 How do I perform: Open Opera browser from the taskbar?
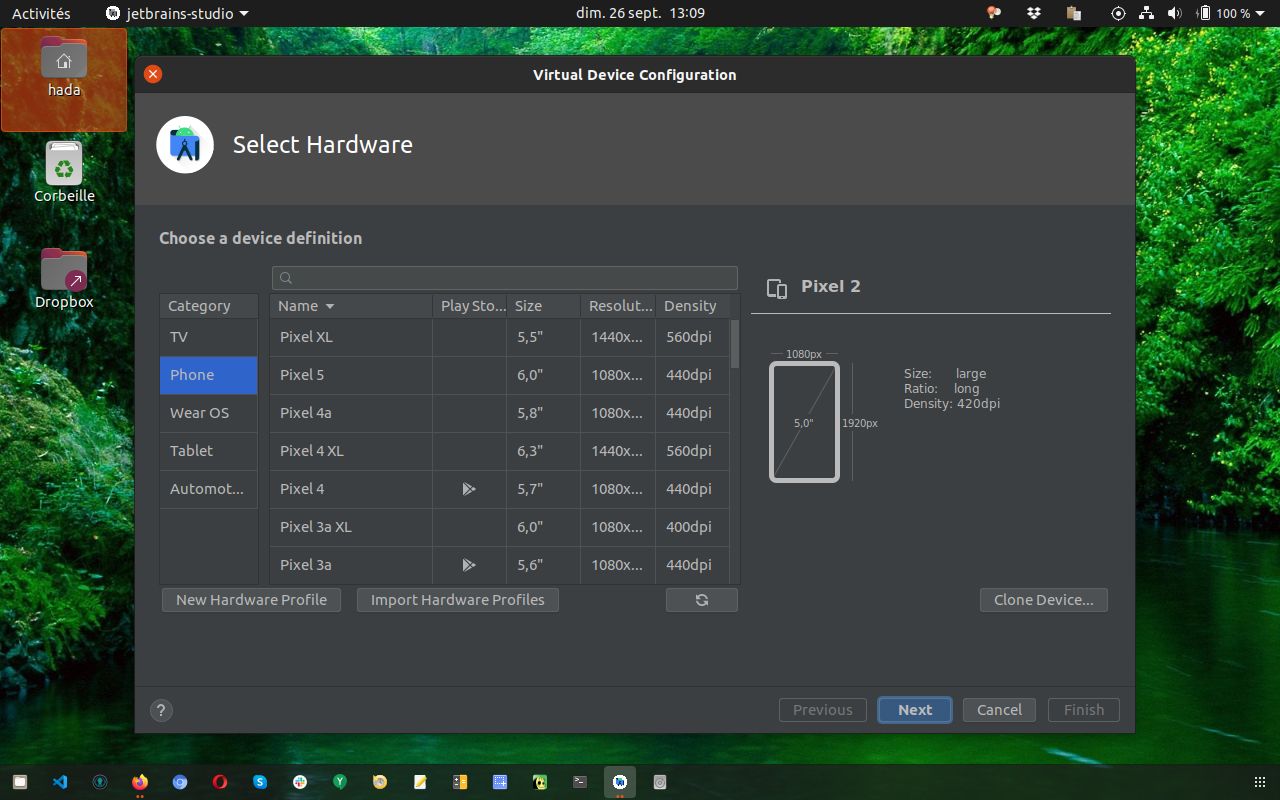pos(220,782)
